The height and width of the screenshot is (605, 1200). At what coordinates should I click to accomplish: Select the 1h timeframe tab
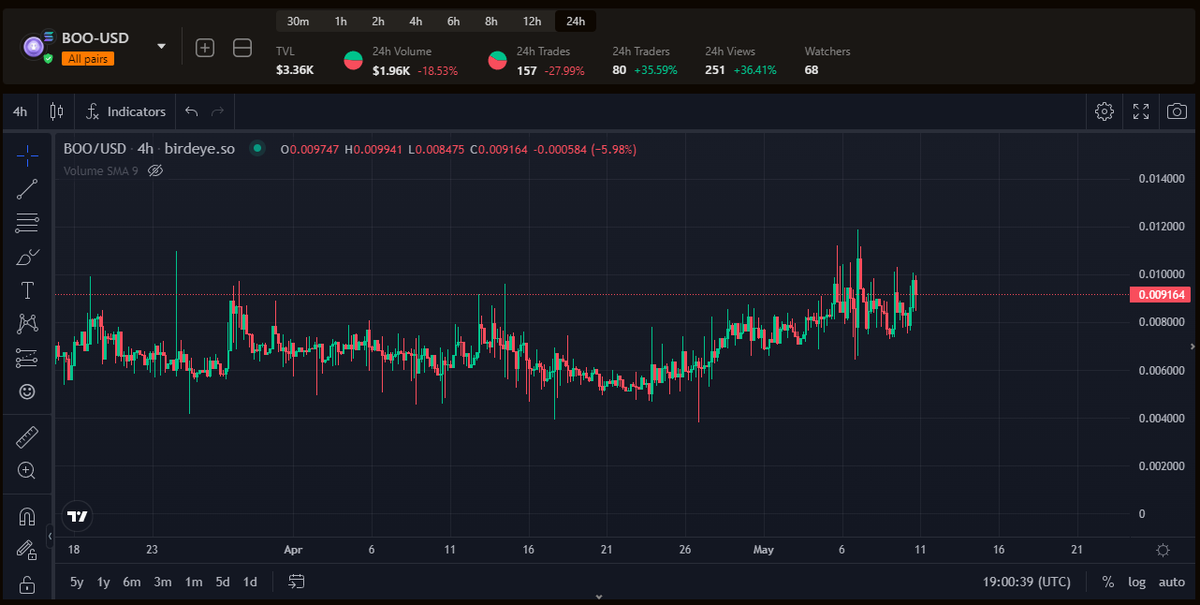[x=341, y=21]
